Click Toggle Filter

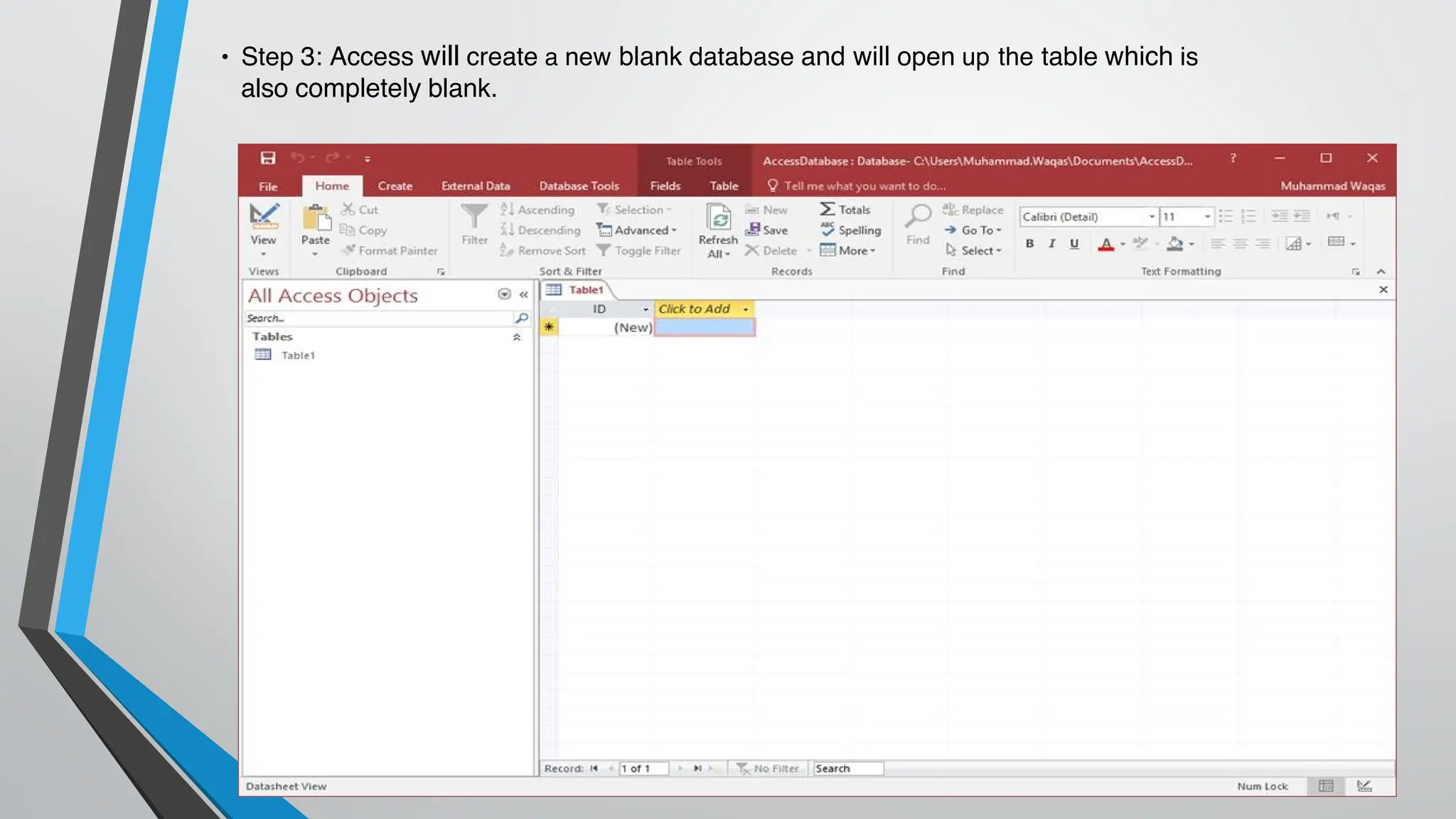pos(638,250)
